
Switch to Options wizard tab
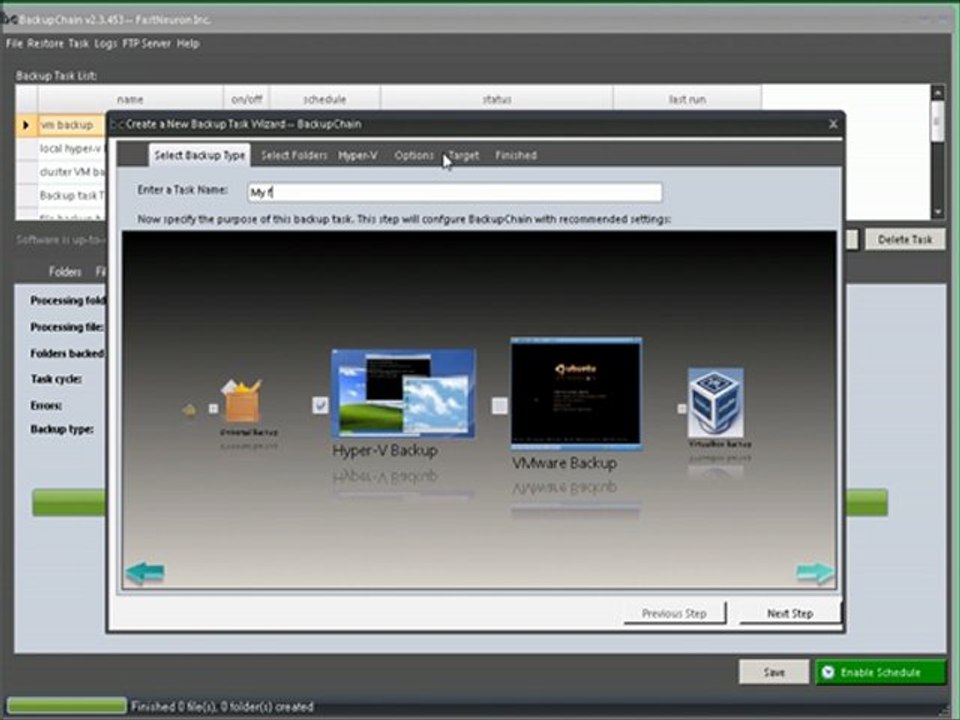(414, 156)
